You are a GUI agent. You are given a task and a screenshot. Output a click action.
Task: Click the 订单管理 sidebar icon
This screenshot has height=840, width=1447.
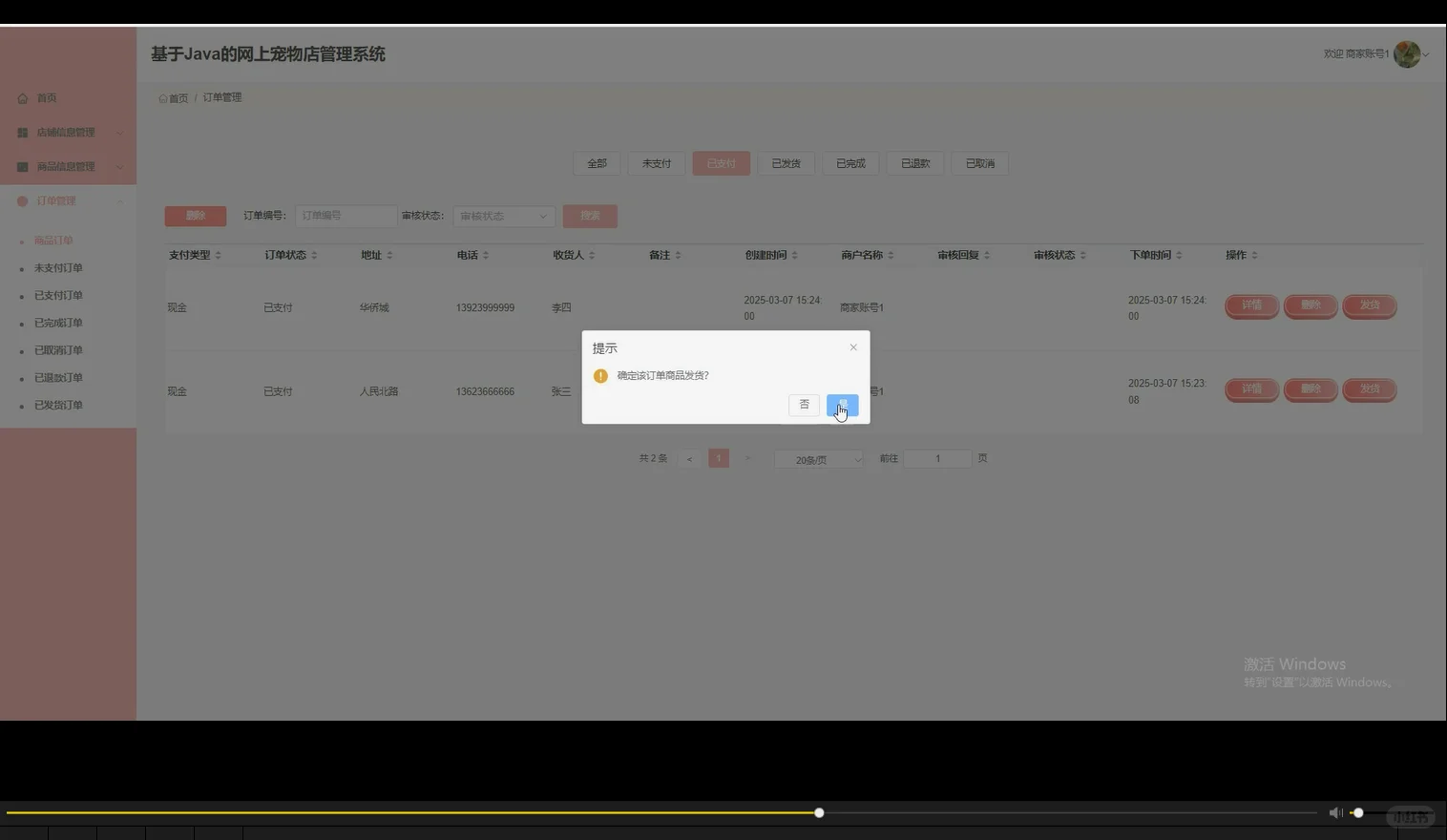(x=23, y=201)
